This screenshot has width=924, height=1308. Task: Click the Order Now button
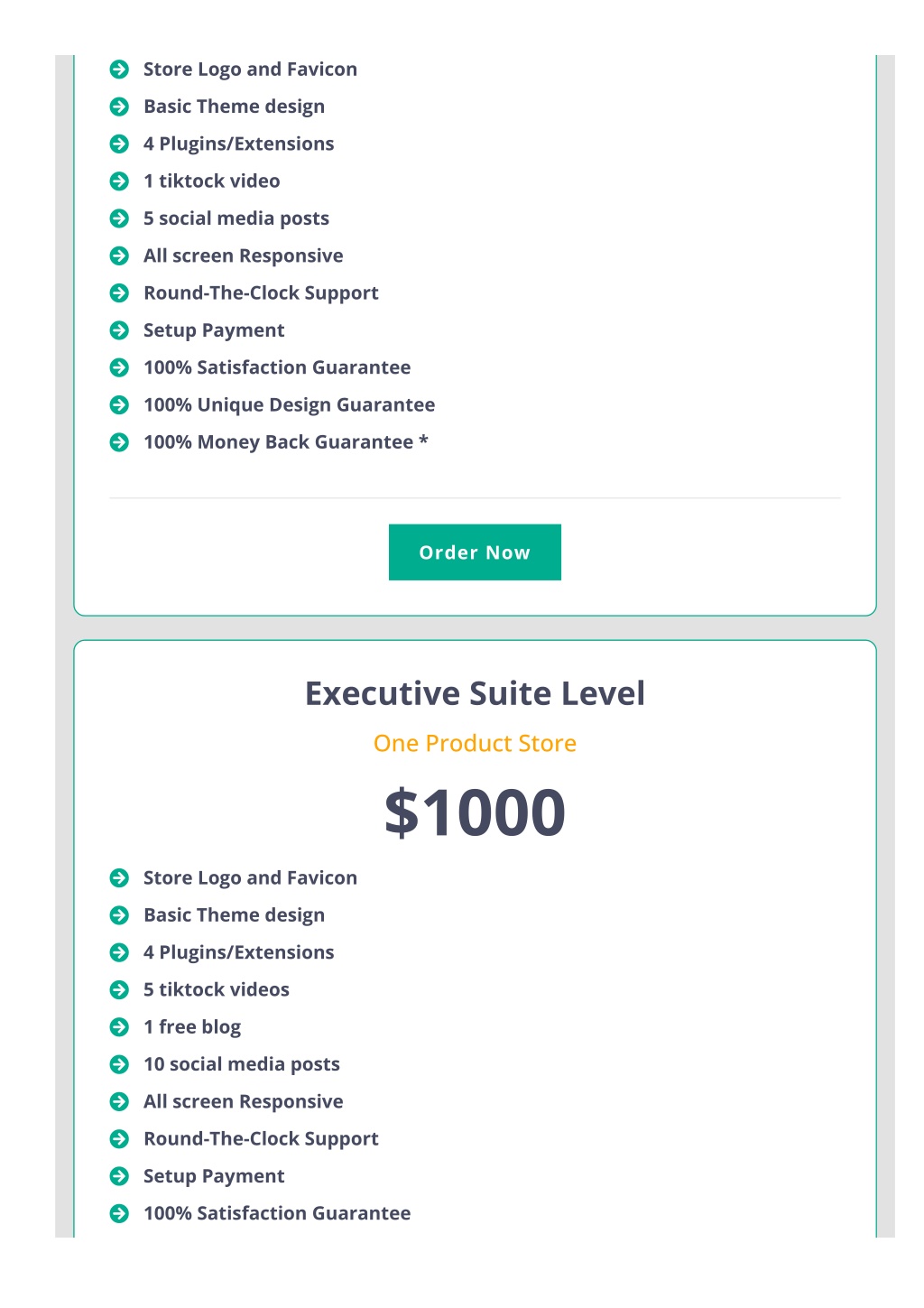pos(475,552)
